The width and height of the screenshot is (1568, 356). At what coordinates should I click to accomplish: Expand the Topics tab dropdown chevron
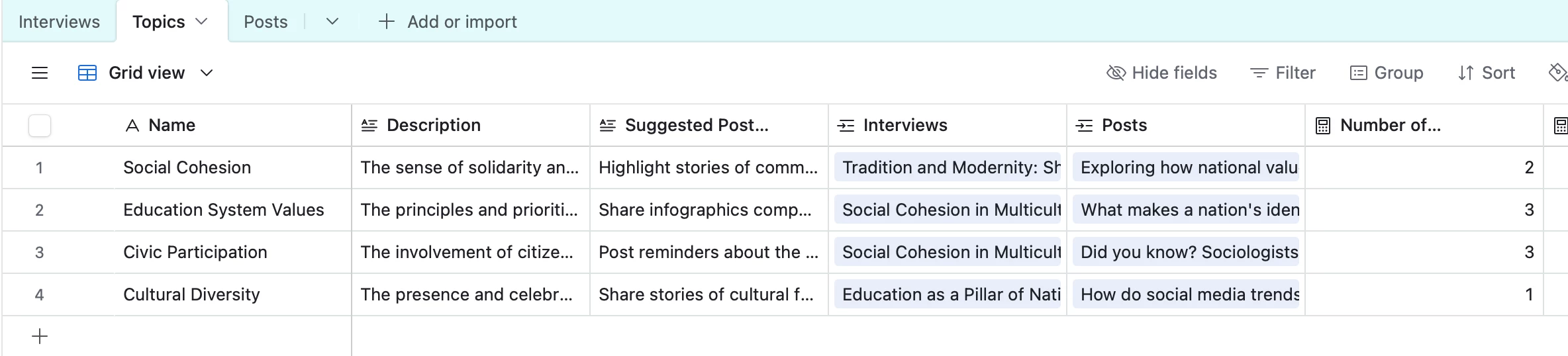point(202,22)
